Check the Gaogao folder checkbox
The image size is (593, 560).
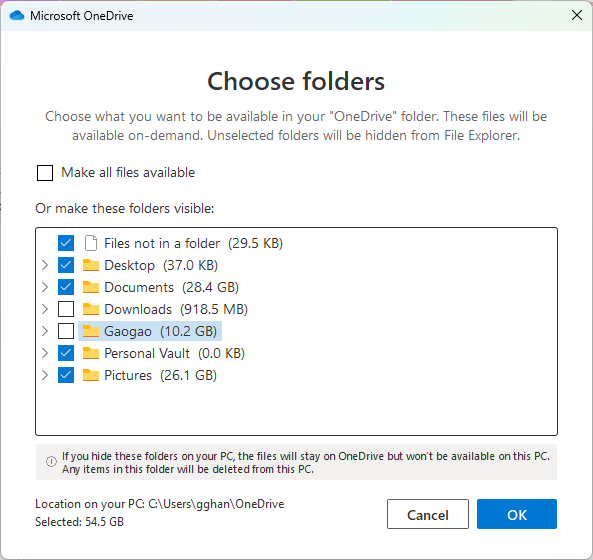pyautogui.click(x=66, y=331)
